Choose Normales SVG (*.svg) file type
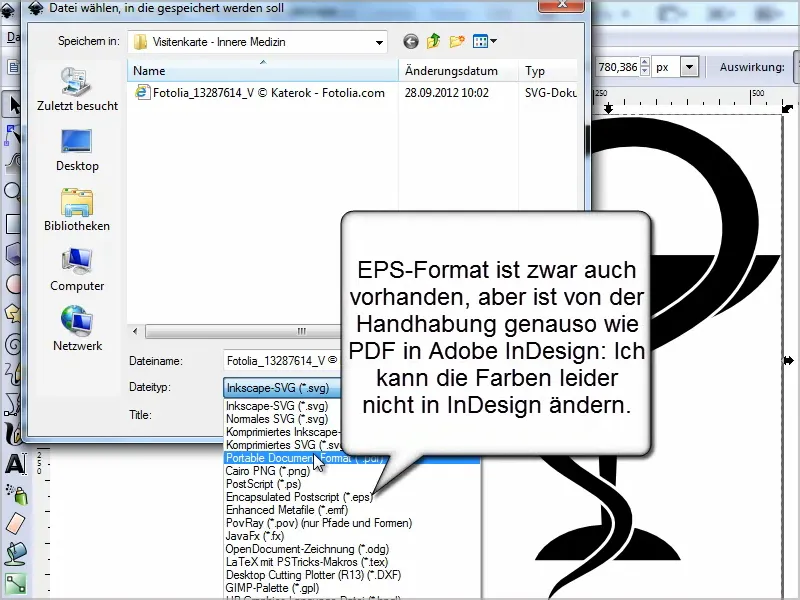The width and height of the screenshot is (800, 600). coord(277,419)
